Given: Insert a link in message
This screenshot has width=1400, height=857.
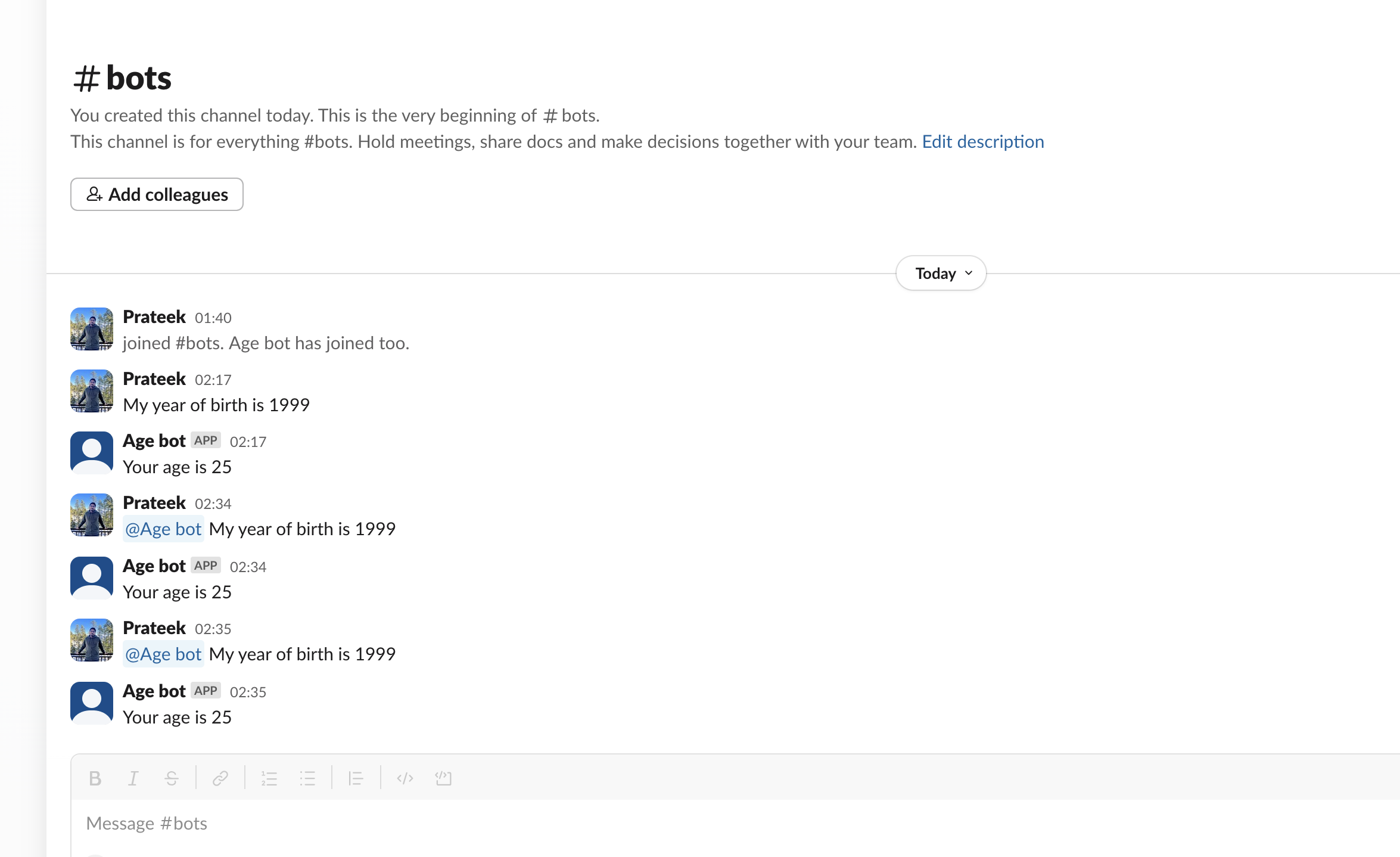Looking at the screenshot, I should tap(220, 778).
